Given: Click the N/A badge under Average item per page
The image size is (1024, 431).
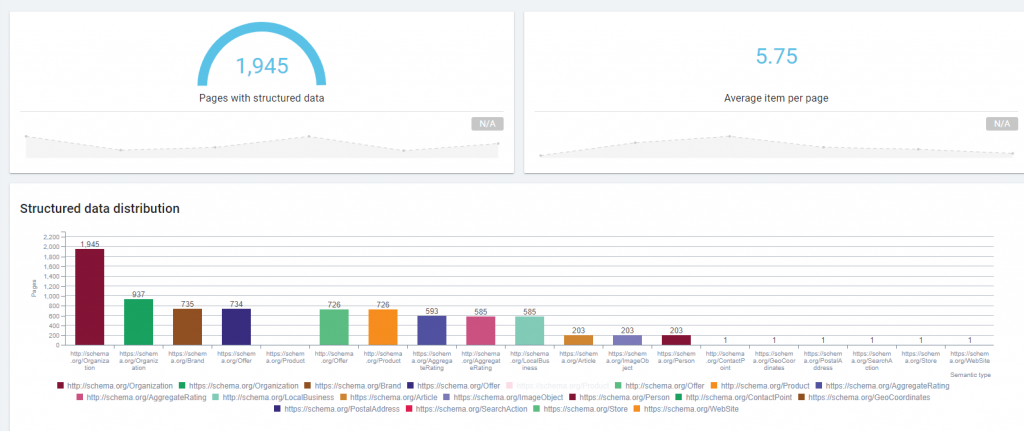Looking at the screenshot, I should [1002, 124].
